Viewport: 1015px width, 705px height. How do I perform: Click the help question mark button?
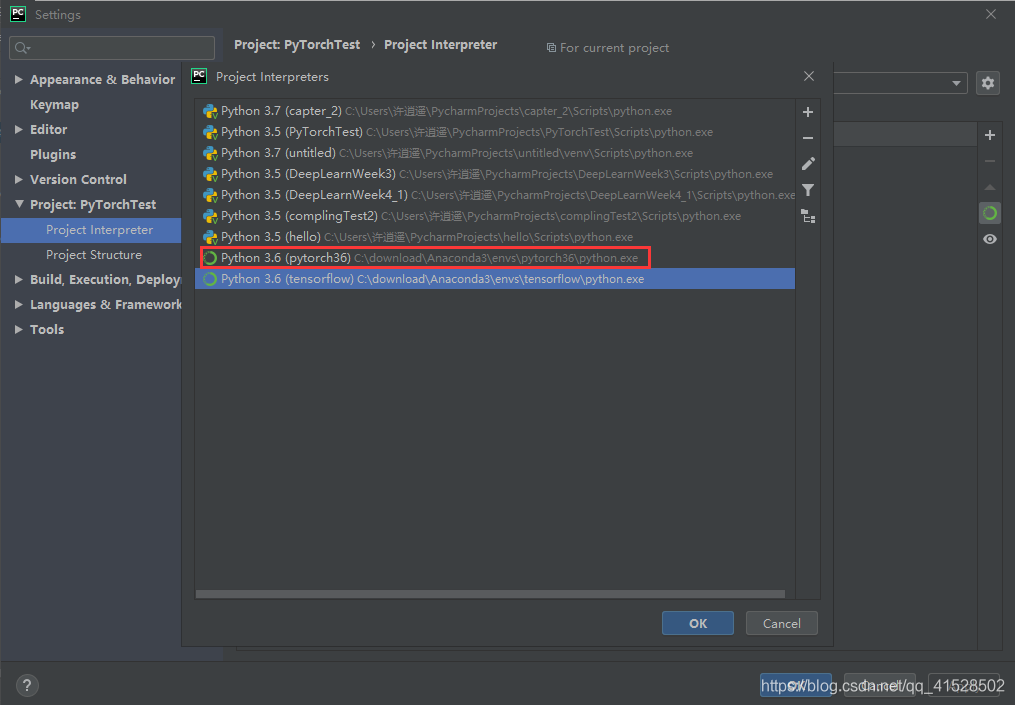pos(27,686)
